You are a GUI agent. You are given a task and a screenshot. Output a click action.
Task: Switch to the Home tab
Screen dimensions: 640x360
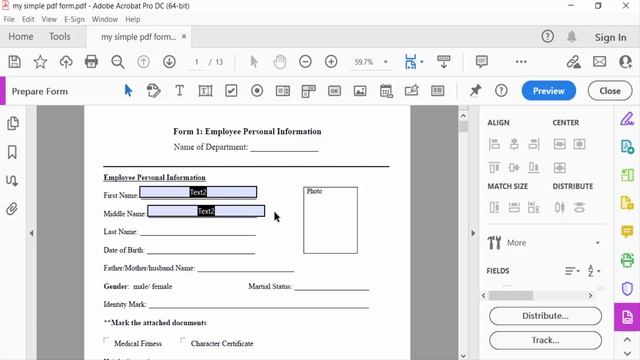[21, 36]
